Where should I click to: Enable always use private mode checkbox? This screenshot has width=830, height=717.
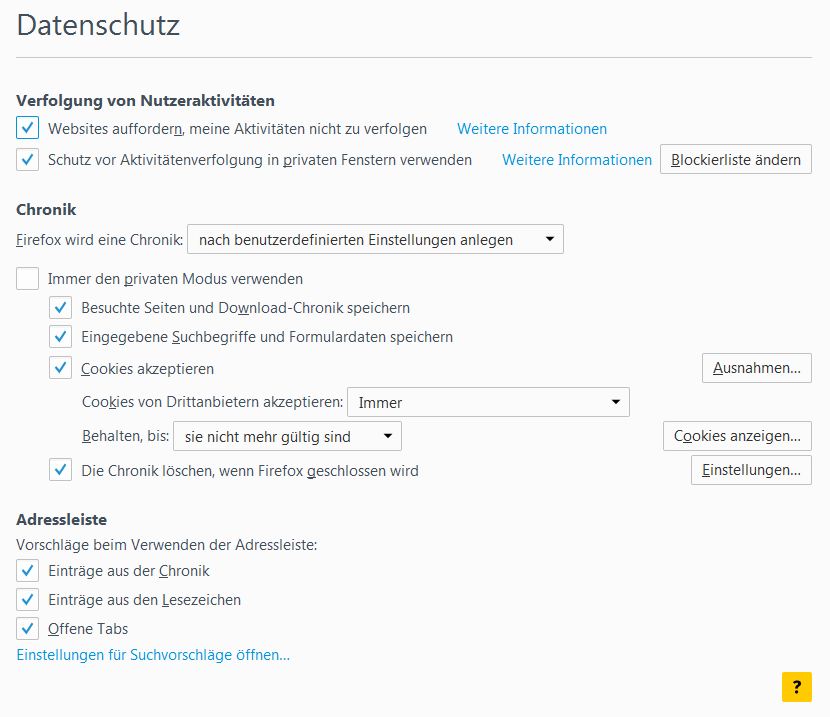point(28,279)
